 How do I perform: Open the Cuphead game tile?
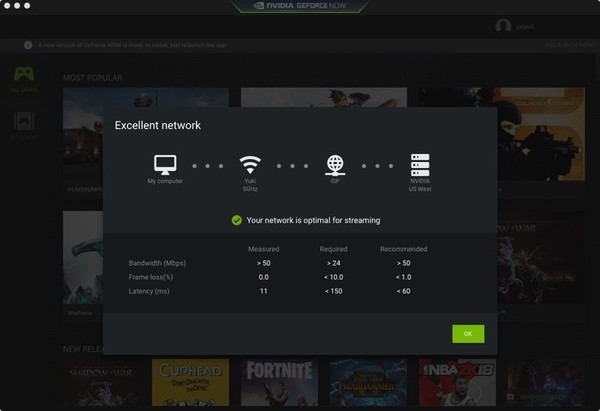pyautogui.click(x=190, y=382)
